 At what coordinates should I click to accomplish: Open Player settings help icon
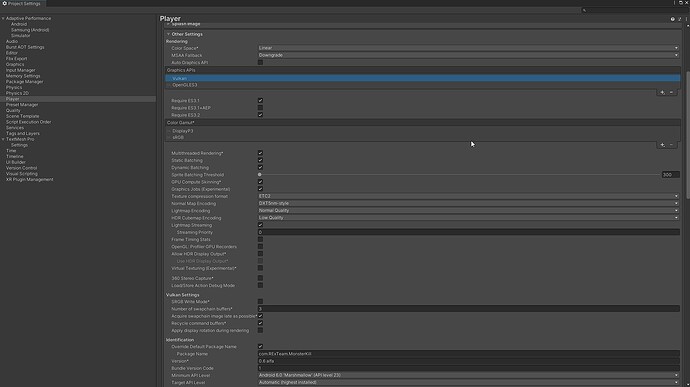tap(672, 19)
